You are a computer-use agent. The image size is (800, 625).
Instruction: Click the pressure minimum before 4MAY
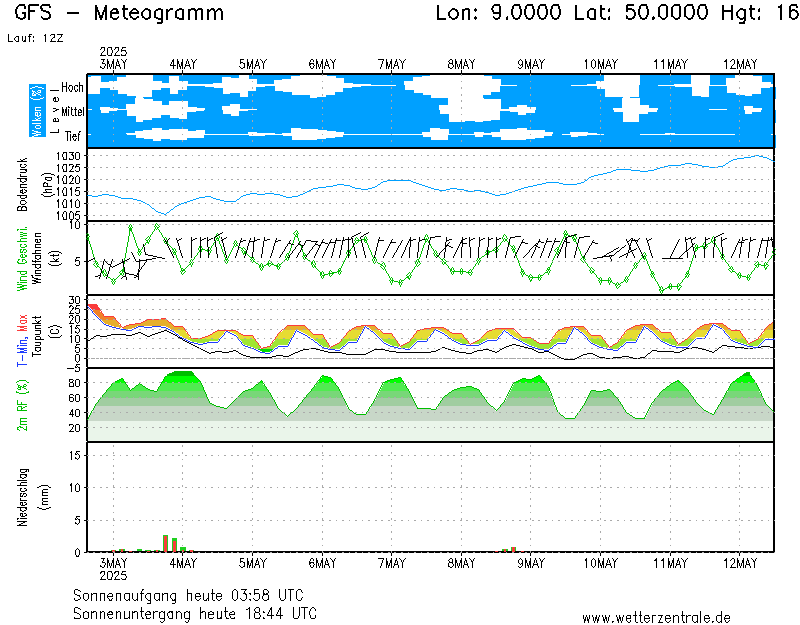[x=164, y=213]
